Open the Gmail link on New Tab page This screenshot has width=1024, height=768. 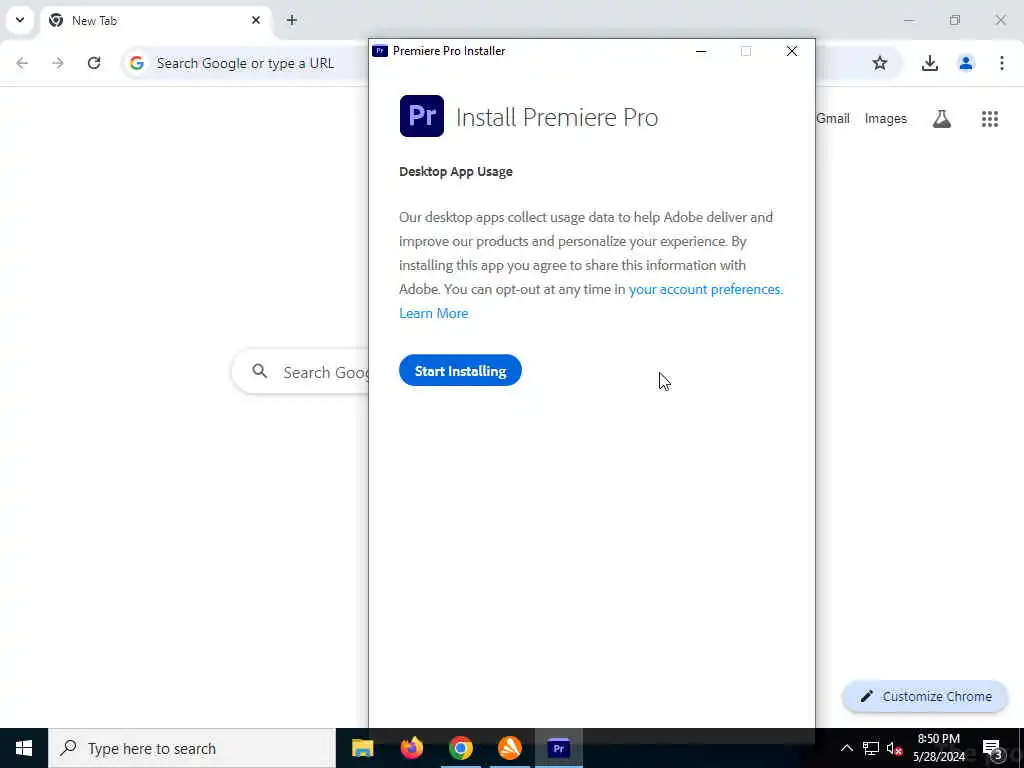[833, 119]
